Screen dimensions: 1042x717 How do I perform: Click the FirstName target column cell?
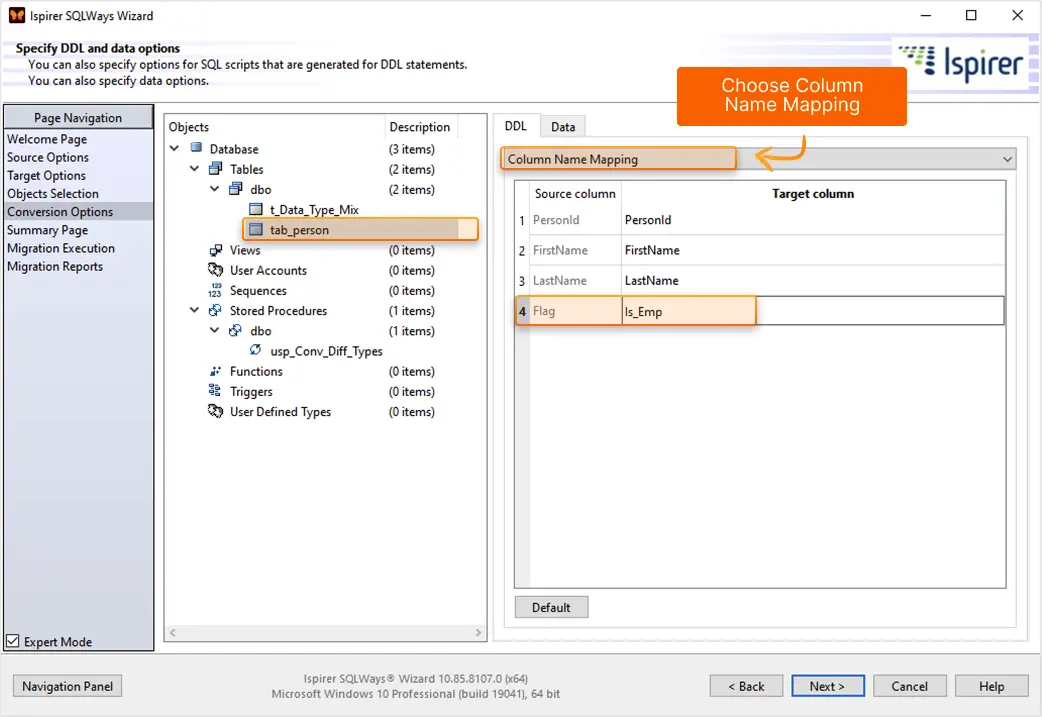pos(813,250)
